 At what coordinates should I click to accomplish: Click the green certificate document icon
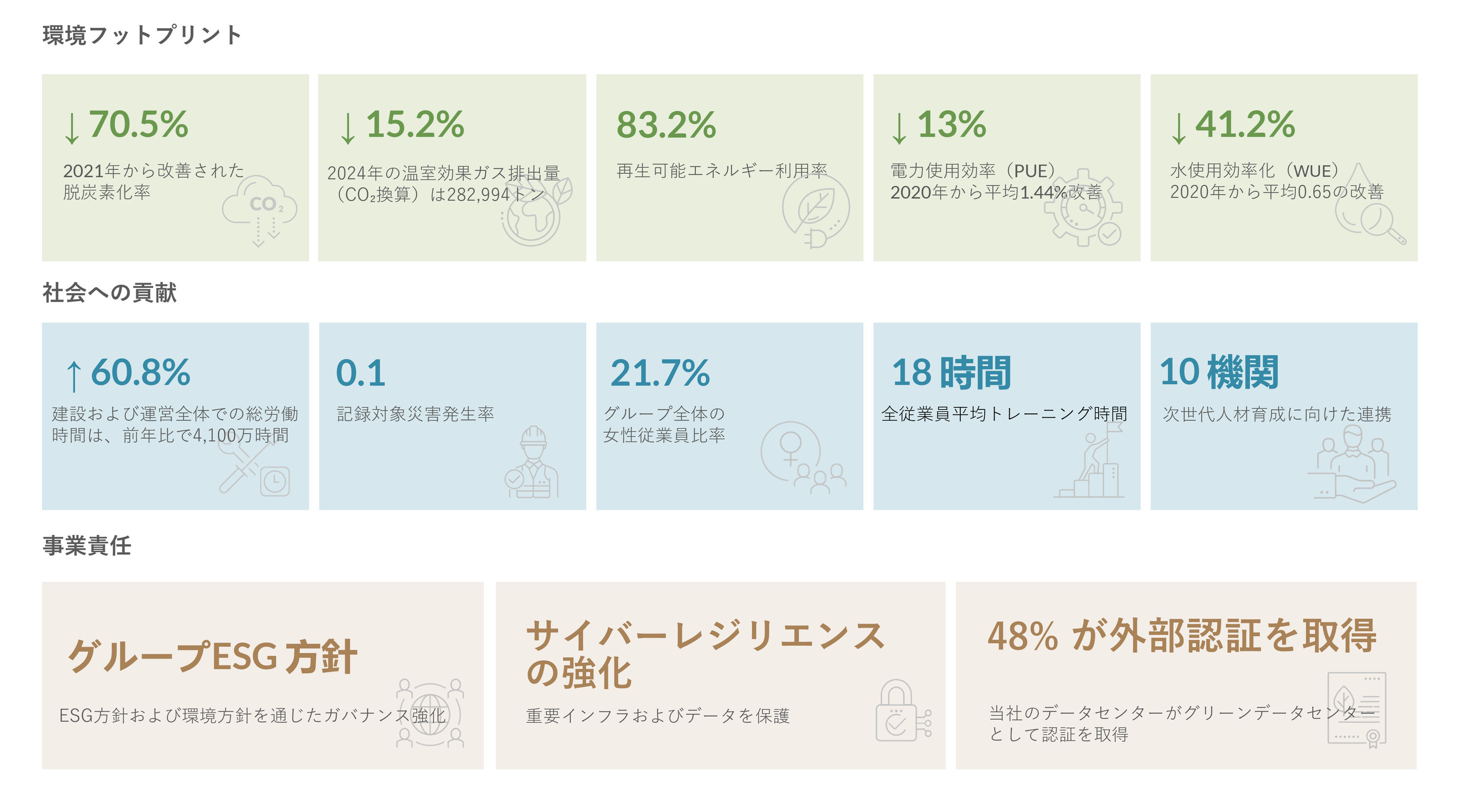click(x=1357, y=710)
